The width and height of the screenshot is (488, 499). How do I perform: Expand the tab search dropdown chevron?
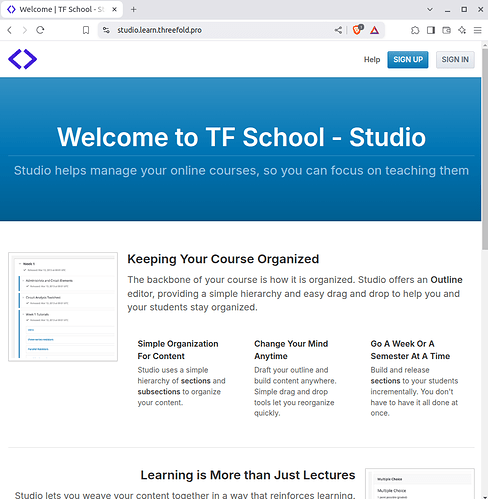click(430, 10)
